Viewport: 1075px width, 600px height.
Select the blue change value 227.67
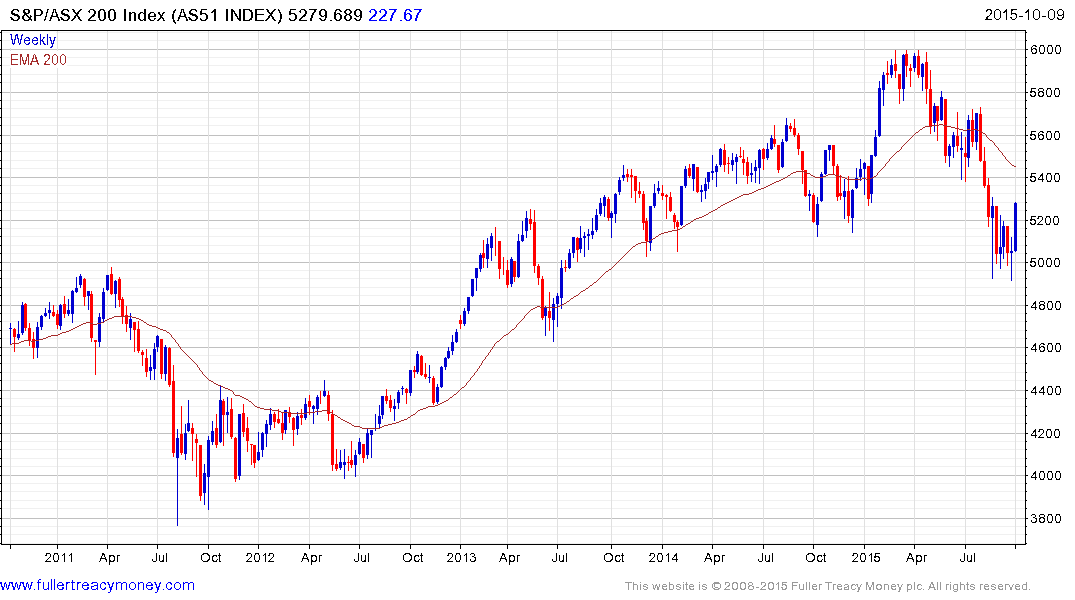click(x=395, y=15)
